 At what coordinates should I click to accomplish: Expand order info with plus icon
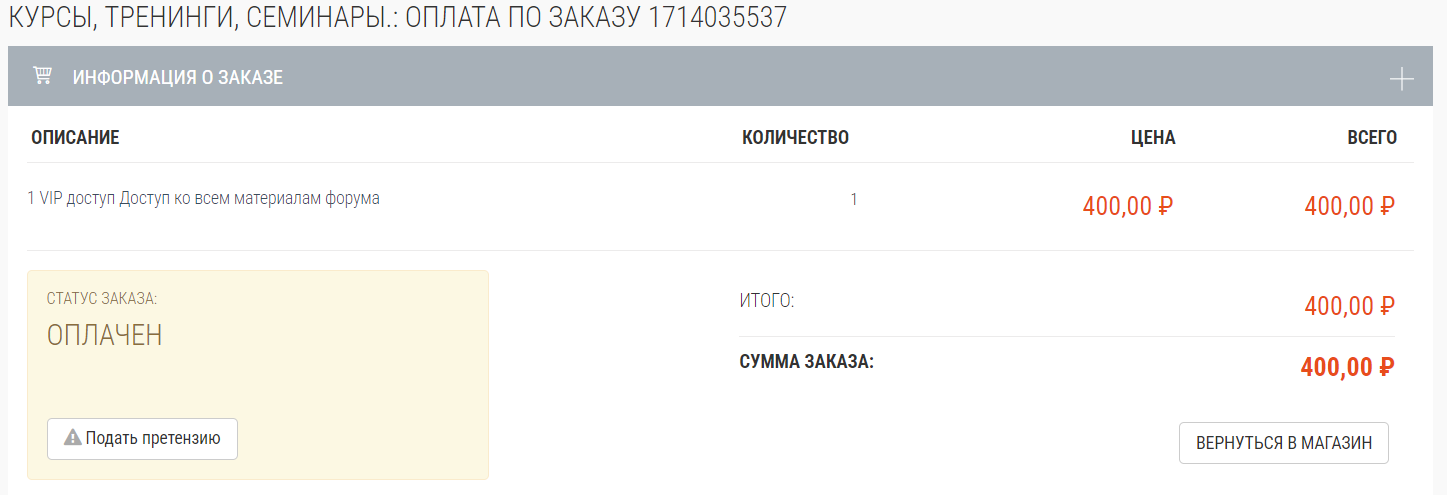[x=1402, y=79]
